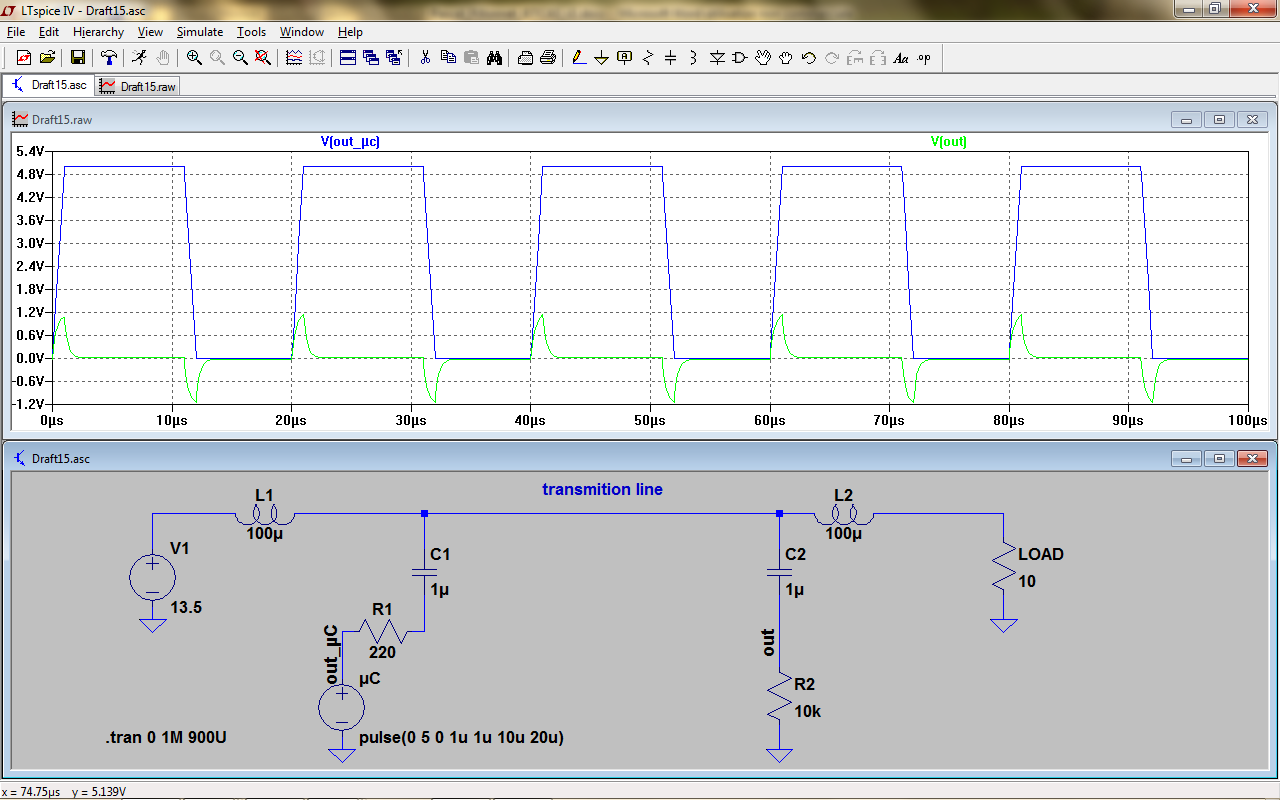The height and width of the screenshot is (800, 1280).
Task: Select the Draw Wire pencil tool
Action: click(578, 58)
